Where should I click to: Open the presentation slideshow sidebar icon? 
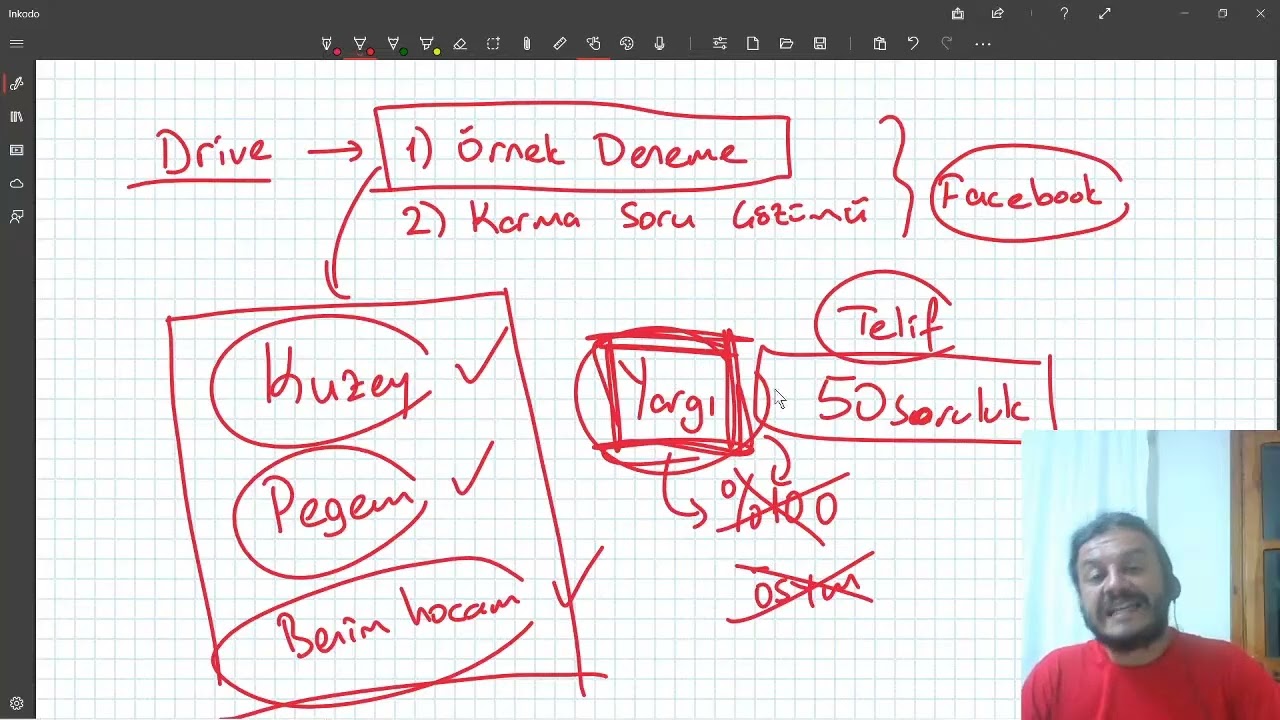tap(16, 150)
